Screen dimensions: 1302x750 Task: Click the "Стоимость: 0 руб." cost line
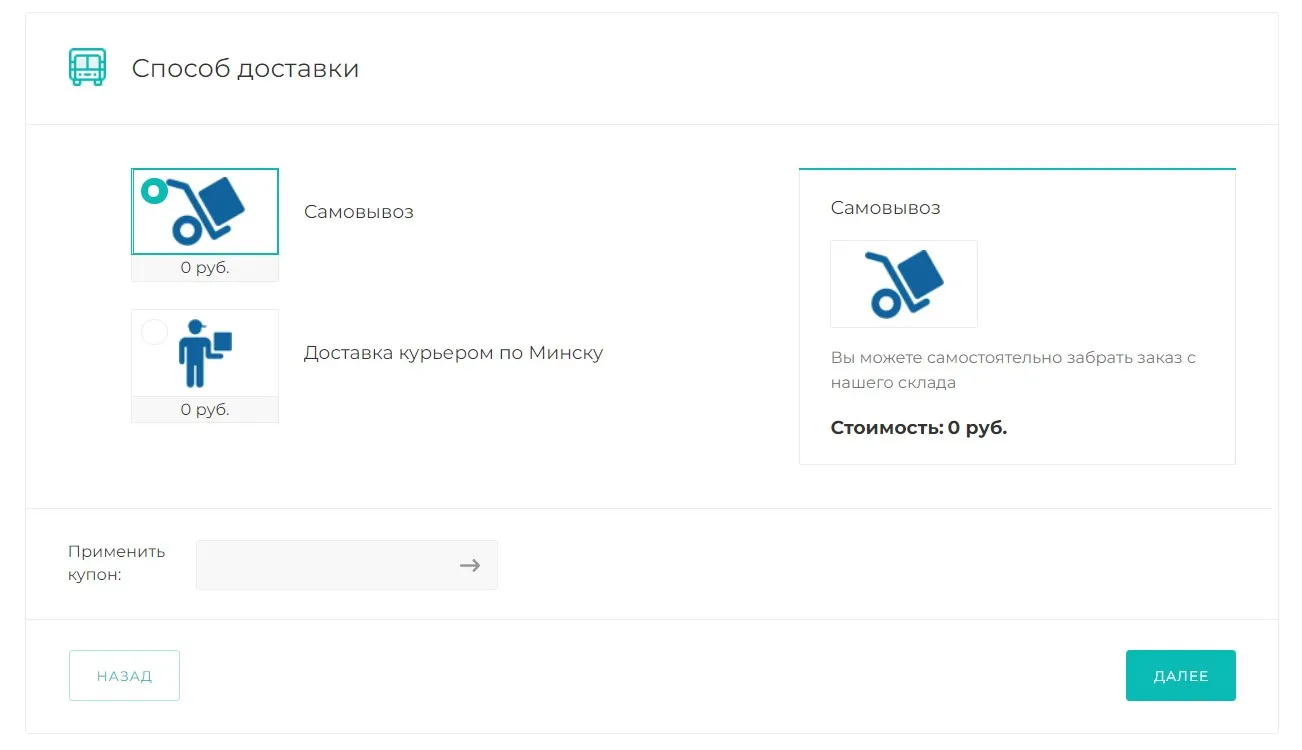(918, 428)
